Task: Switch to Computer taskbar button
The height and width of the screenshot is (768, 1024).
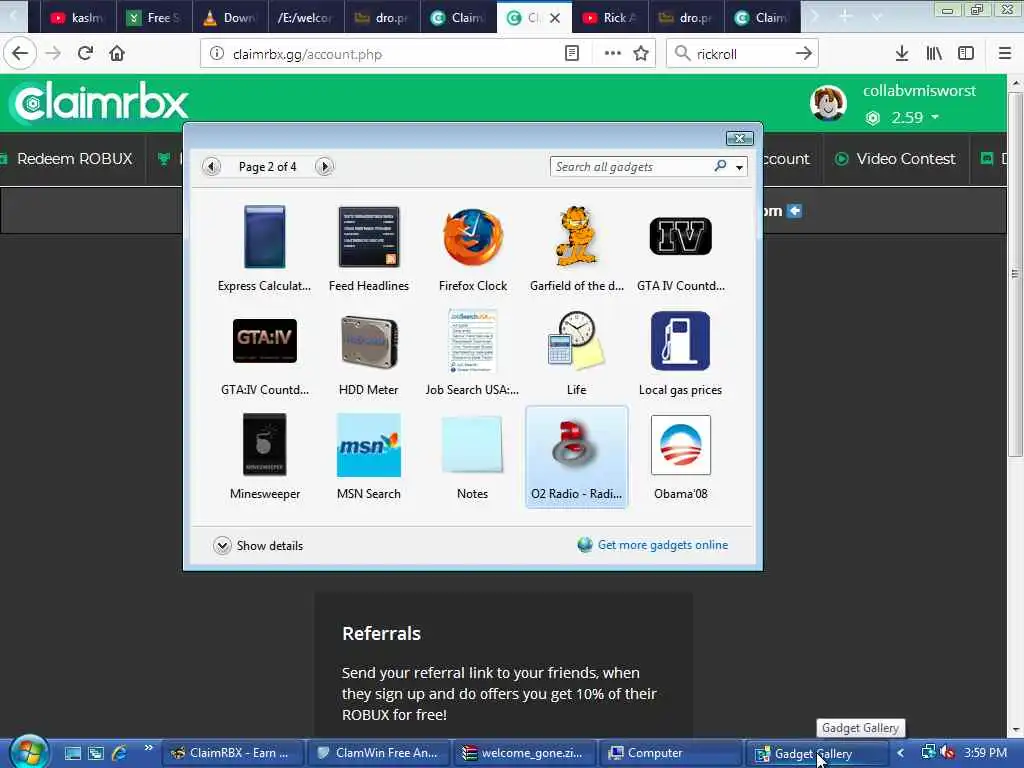Action: (x=671, y=753)
